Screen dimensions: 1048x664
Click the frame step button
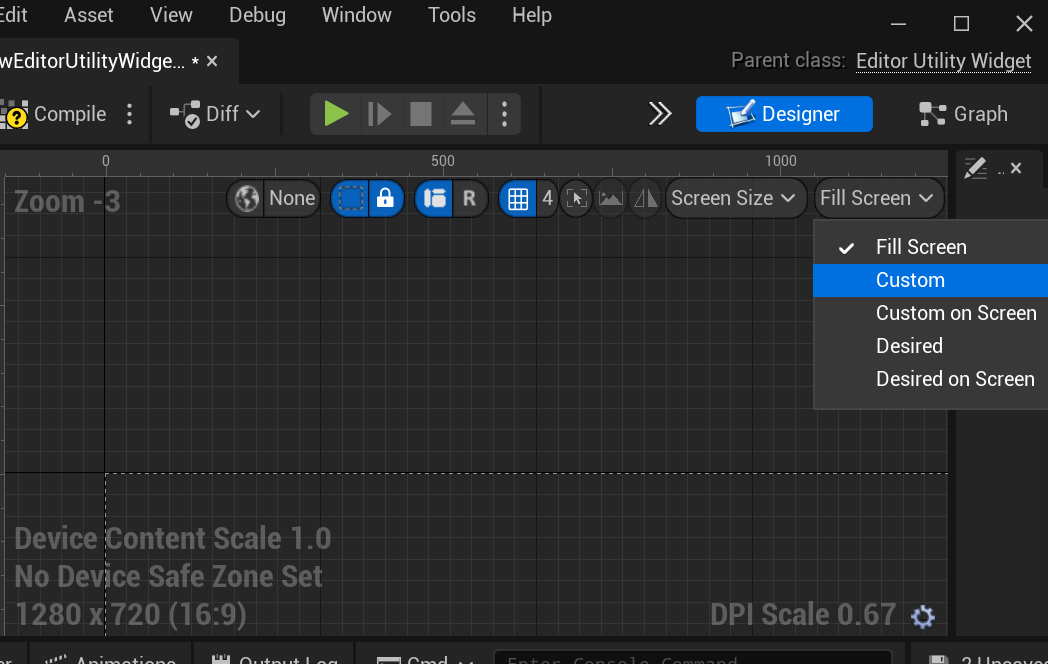click(x=379, y=114)
